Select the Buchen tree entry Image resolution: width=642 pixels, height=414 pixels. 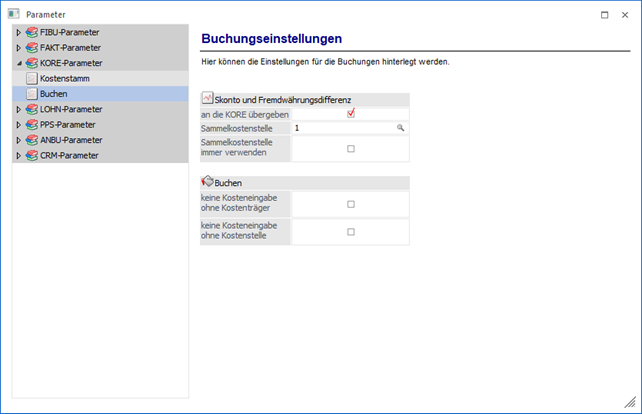[54, 93]
